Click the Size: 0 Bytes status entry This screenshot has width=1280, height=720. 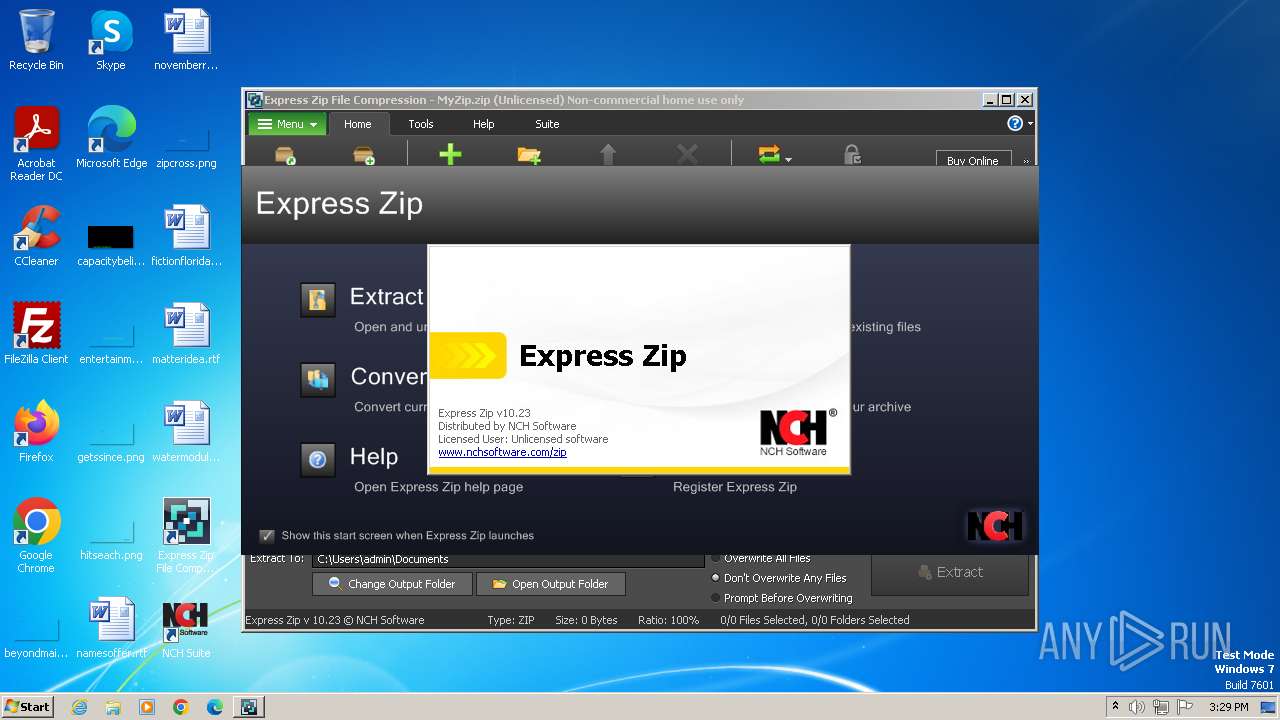[586, 620]
